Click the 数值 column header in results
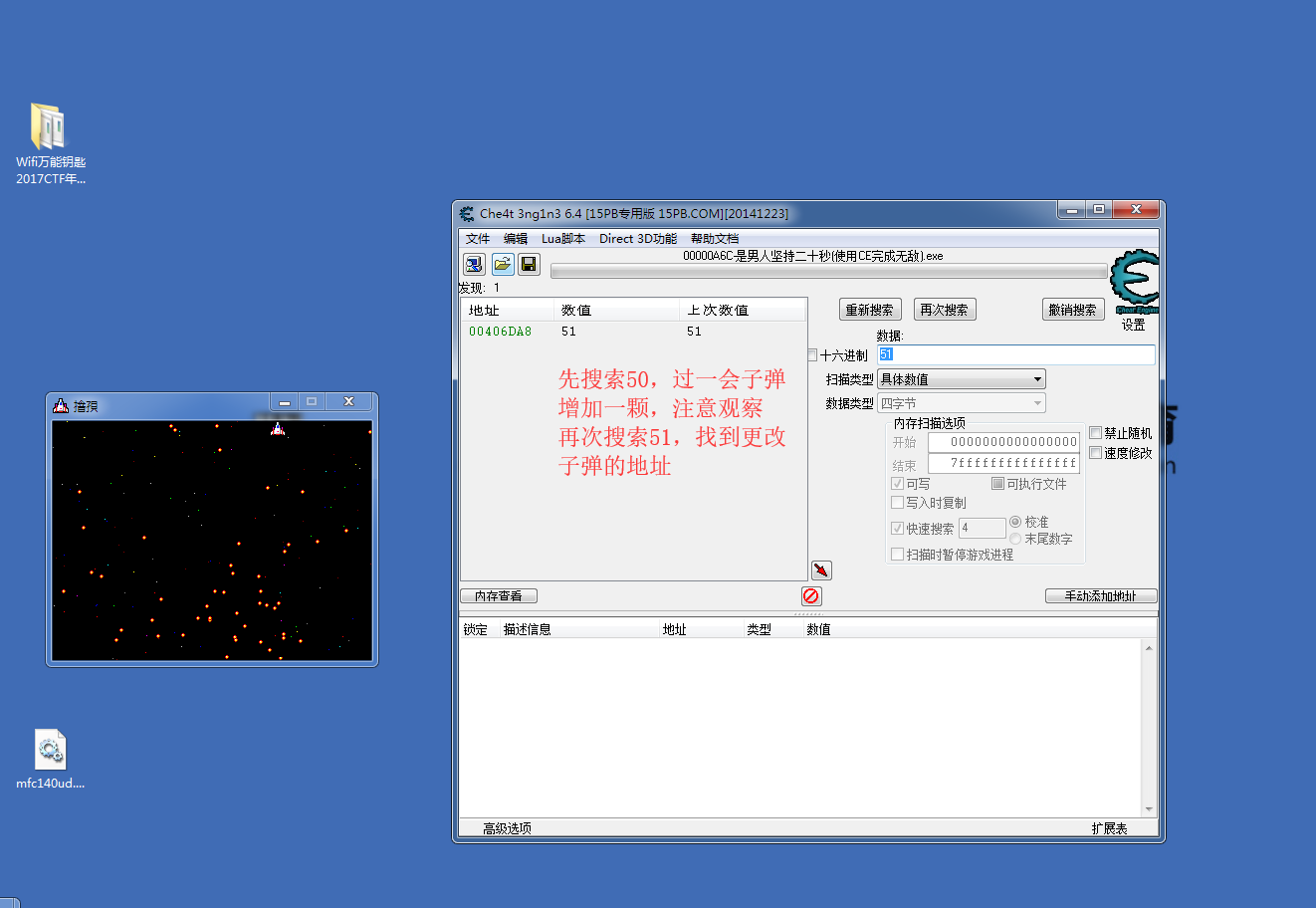1316x908 pixels. click(617, 311)
